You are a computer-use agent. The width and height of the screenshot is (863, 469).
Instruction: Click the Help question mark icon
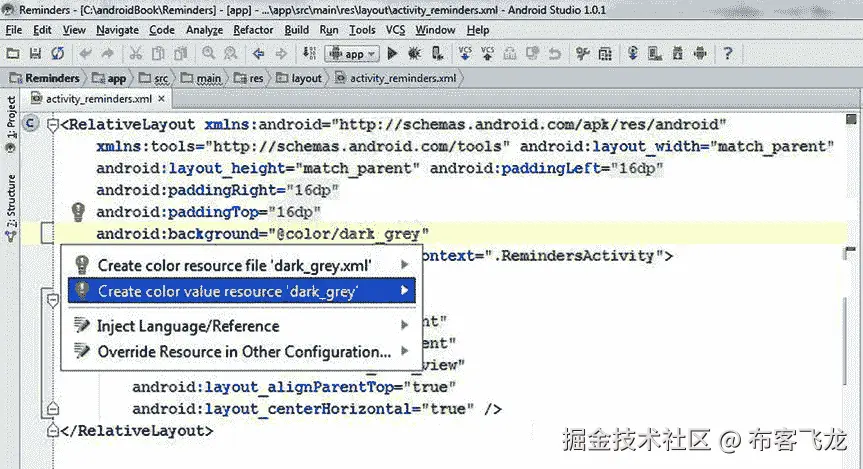(x=728, y=53)
